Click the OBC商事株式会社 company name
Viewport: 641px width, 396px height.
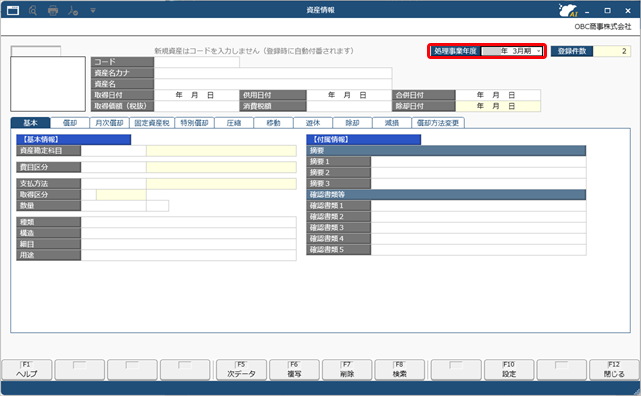click(x=603, y=27)
